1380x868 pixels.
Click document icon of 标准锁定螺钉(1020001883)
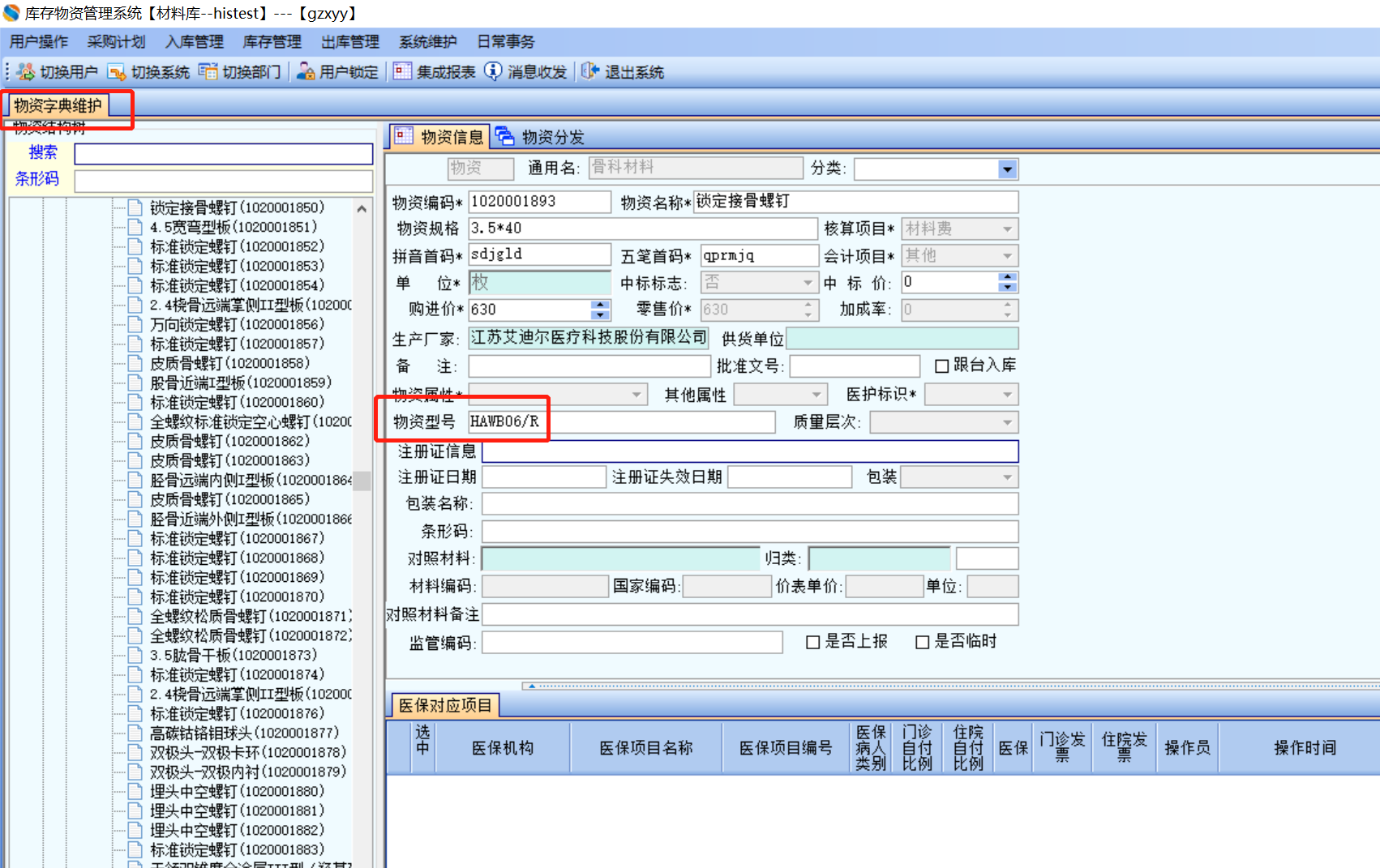point(135,849)
